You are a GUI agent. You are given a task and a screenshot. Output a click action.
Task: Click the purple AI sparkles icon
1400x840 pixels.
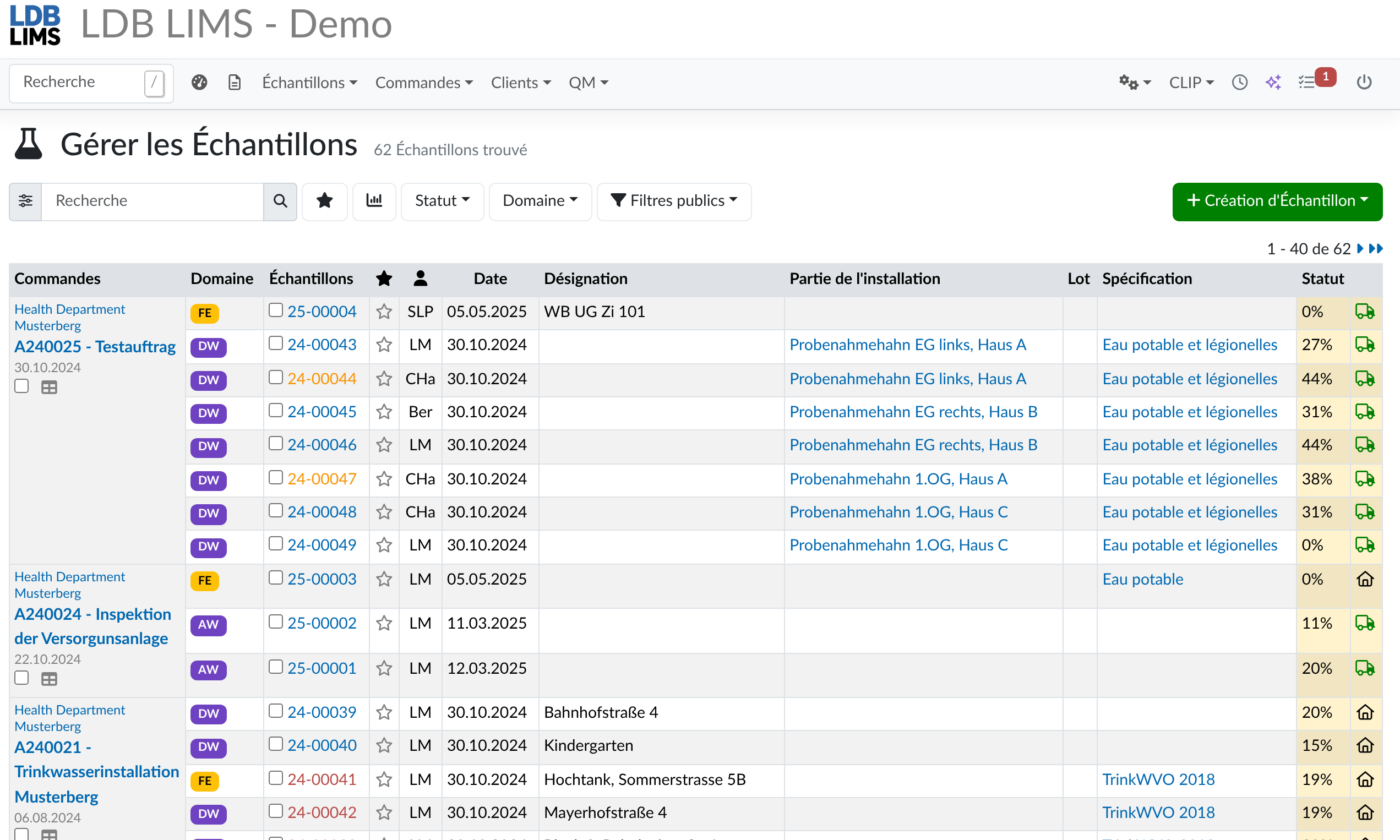pyautogui.click(x=1273, y=83)
